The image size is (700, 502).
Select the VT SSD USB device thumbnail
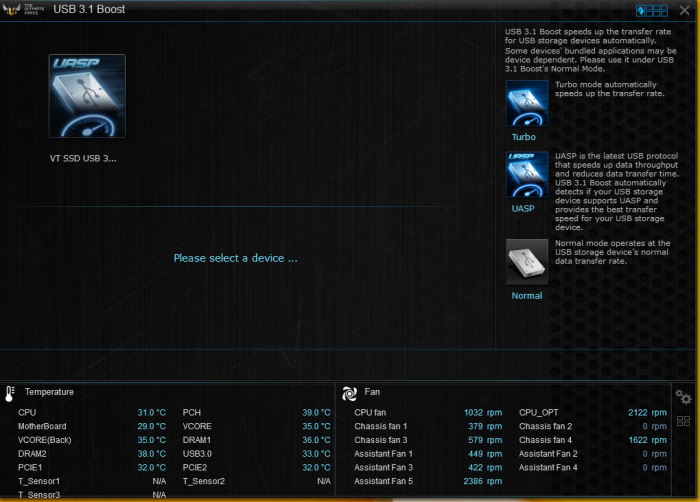coord(87,96)
